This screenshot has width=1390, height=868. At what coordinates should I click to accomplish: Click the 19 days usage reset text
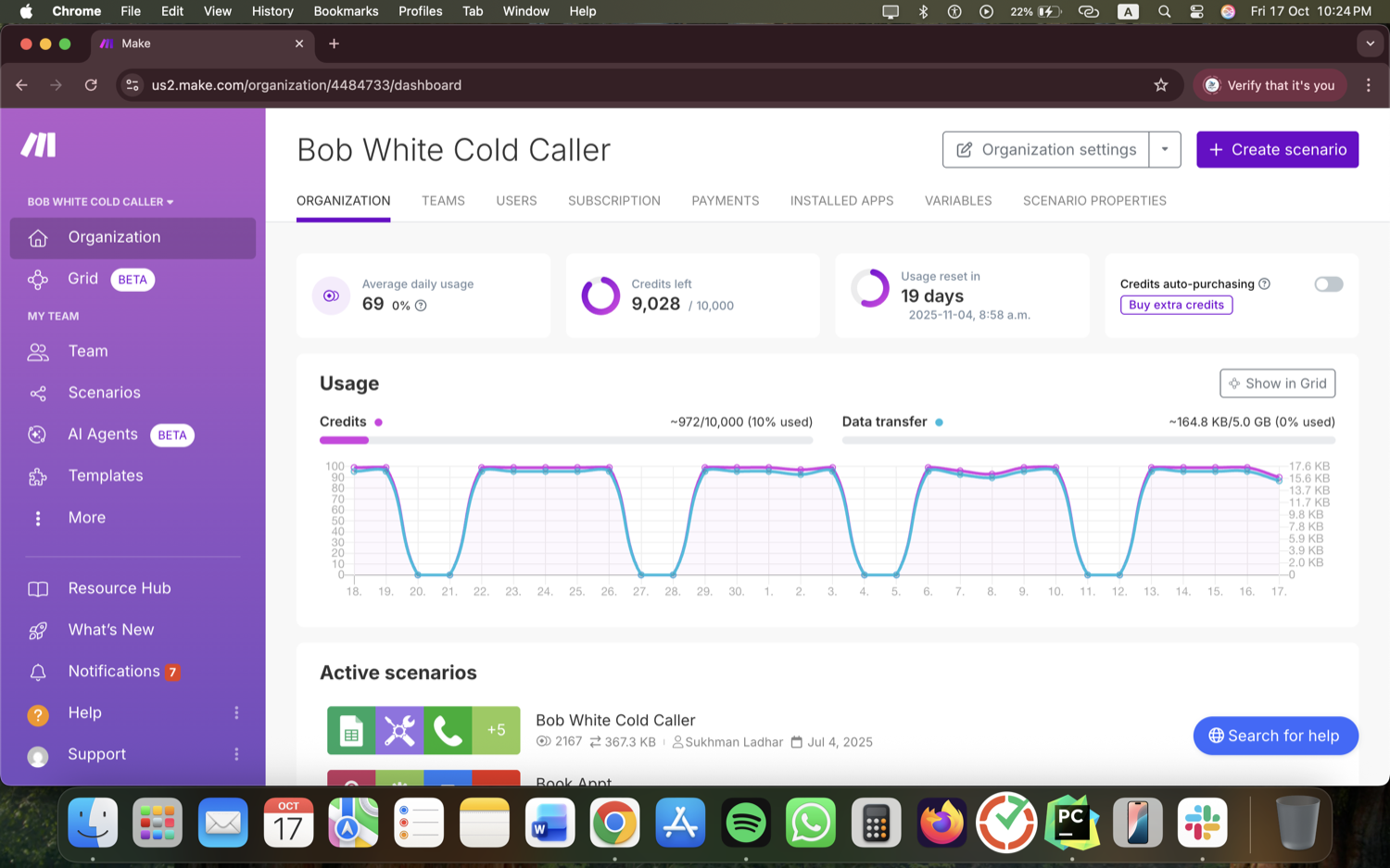pos(932,296)
